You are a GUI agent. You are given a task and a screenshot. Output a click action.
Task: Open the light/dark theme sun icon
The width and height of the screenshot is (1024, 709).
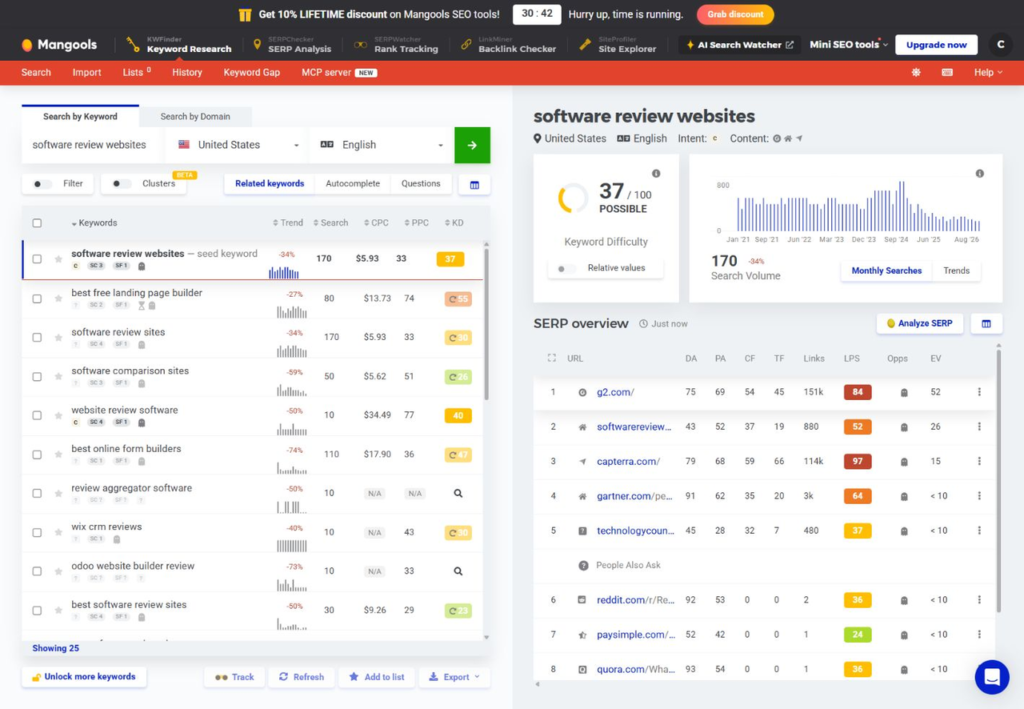click(916, 72)
